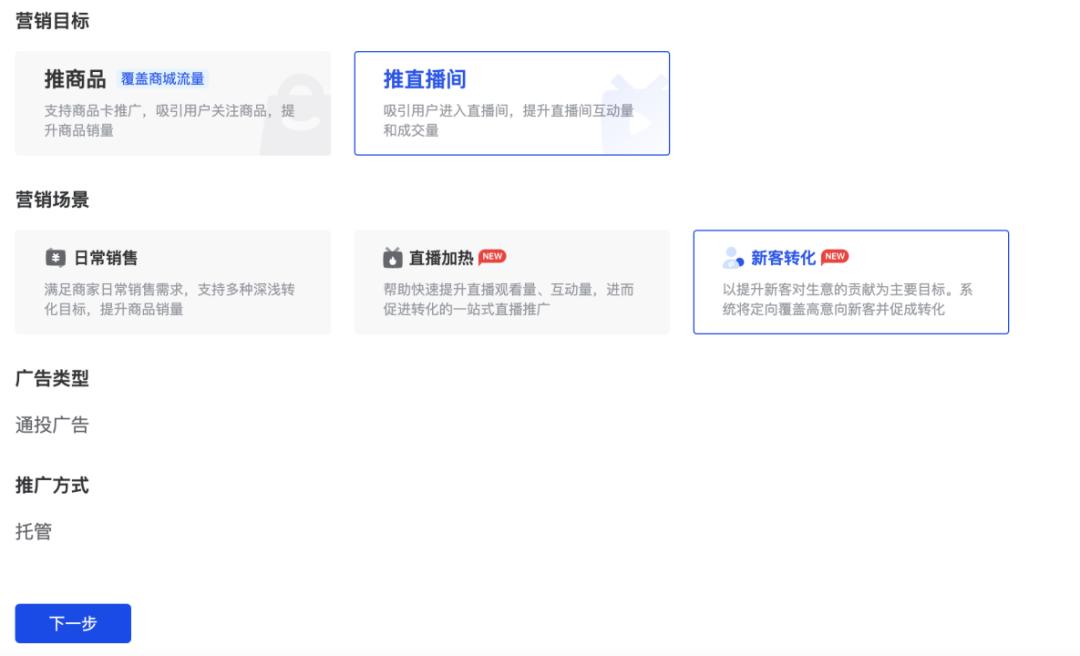This screenshot has height=656, width=1080.
Task: Select the 推商品 marketing goal
Action: coord(170,102)
